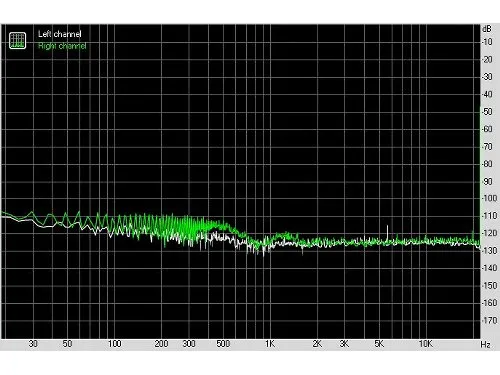The height and width of the screenshot is (375, 500).
Task: Click the 2K frequency label
Action: pyautogui.click(x=317, y=344)
